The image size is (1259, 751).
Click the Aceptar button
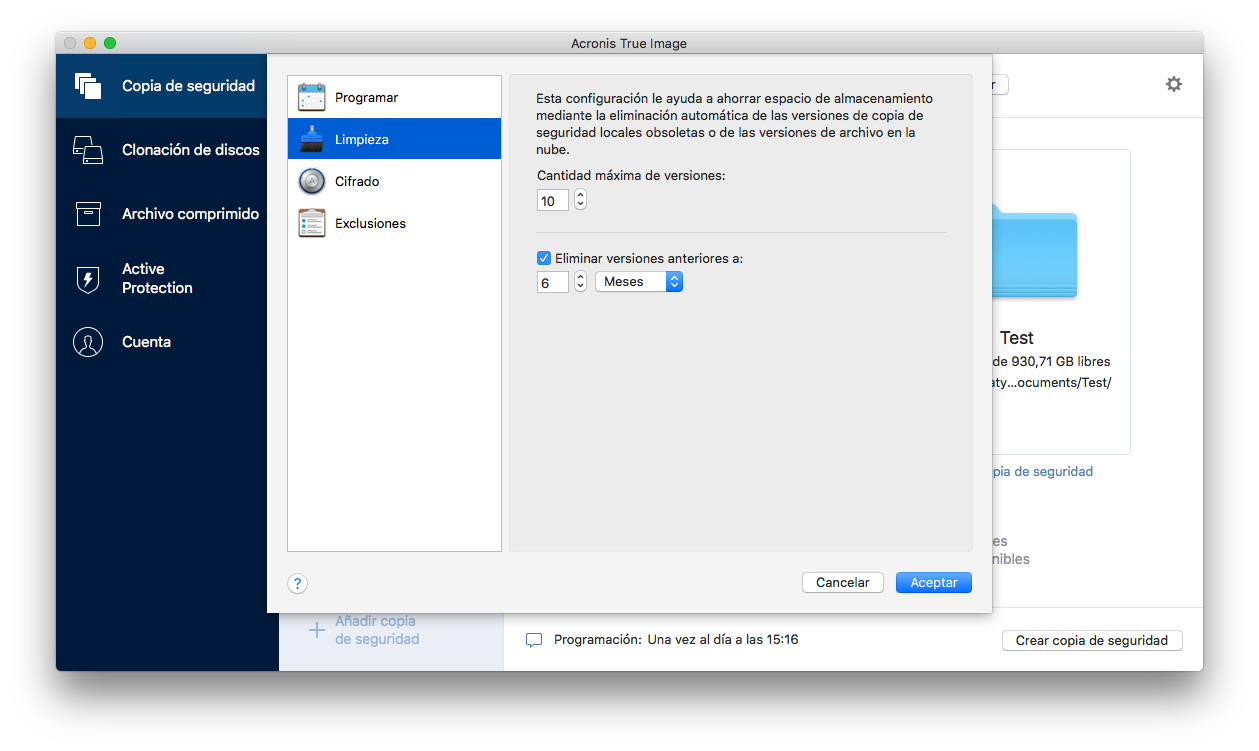click(932, 582)
